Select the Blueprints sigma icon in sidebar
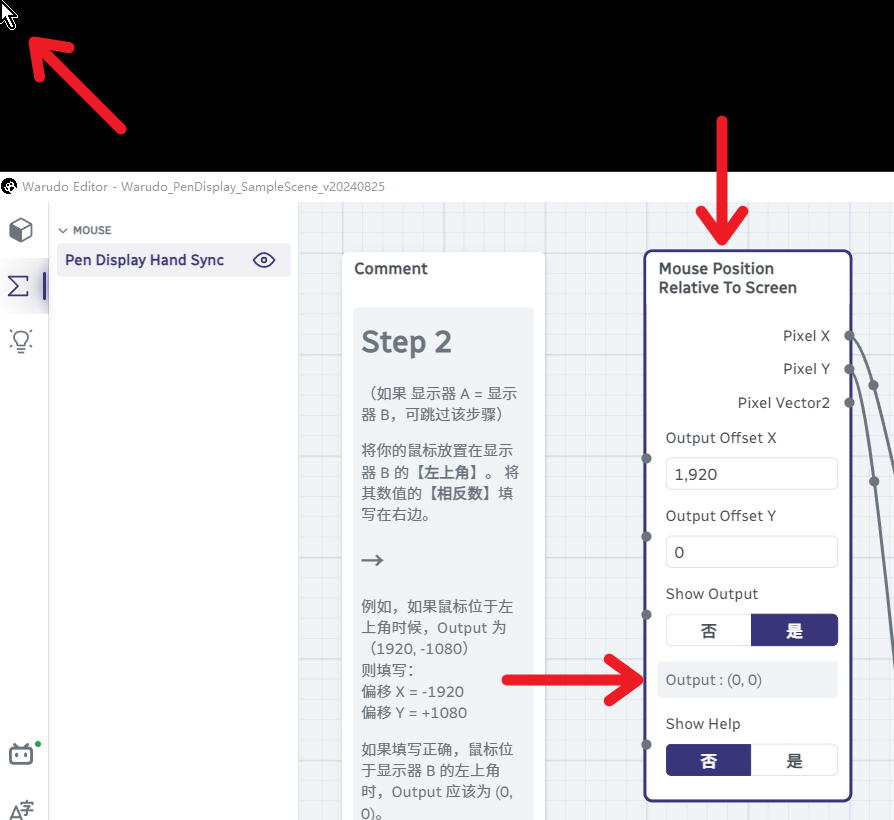This screenshot has height=820, width=894. coord(18,286)
